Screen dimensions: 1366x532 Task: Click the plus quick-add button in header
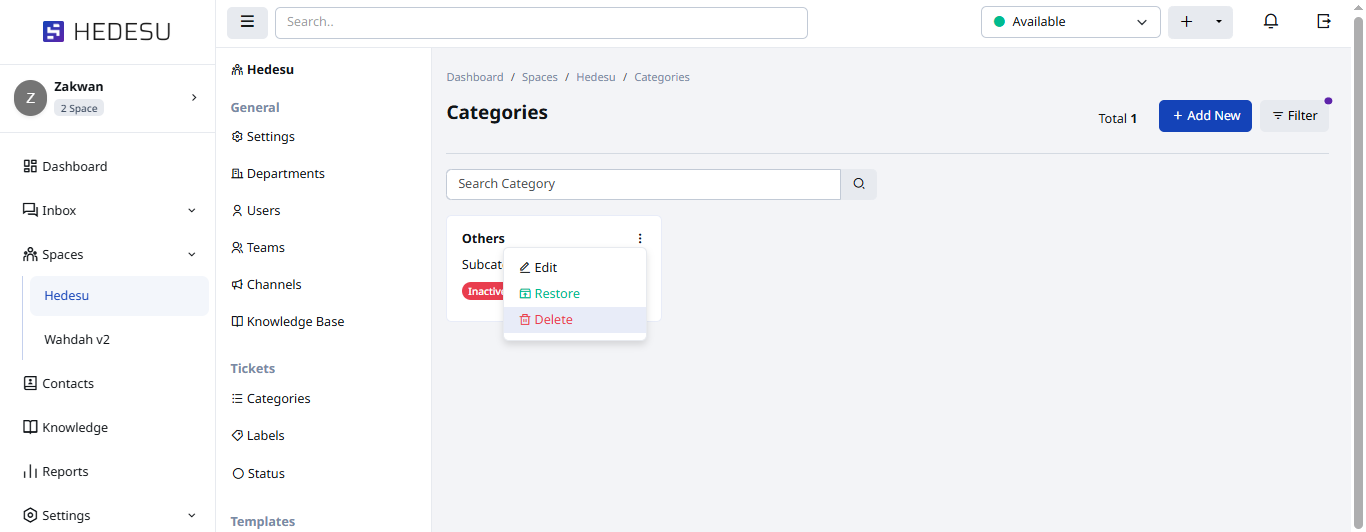(x=1187, y=22)
